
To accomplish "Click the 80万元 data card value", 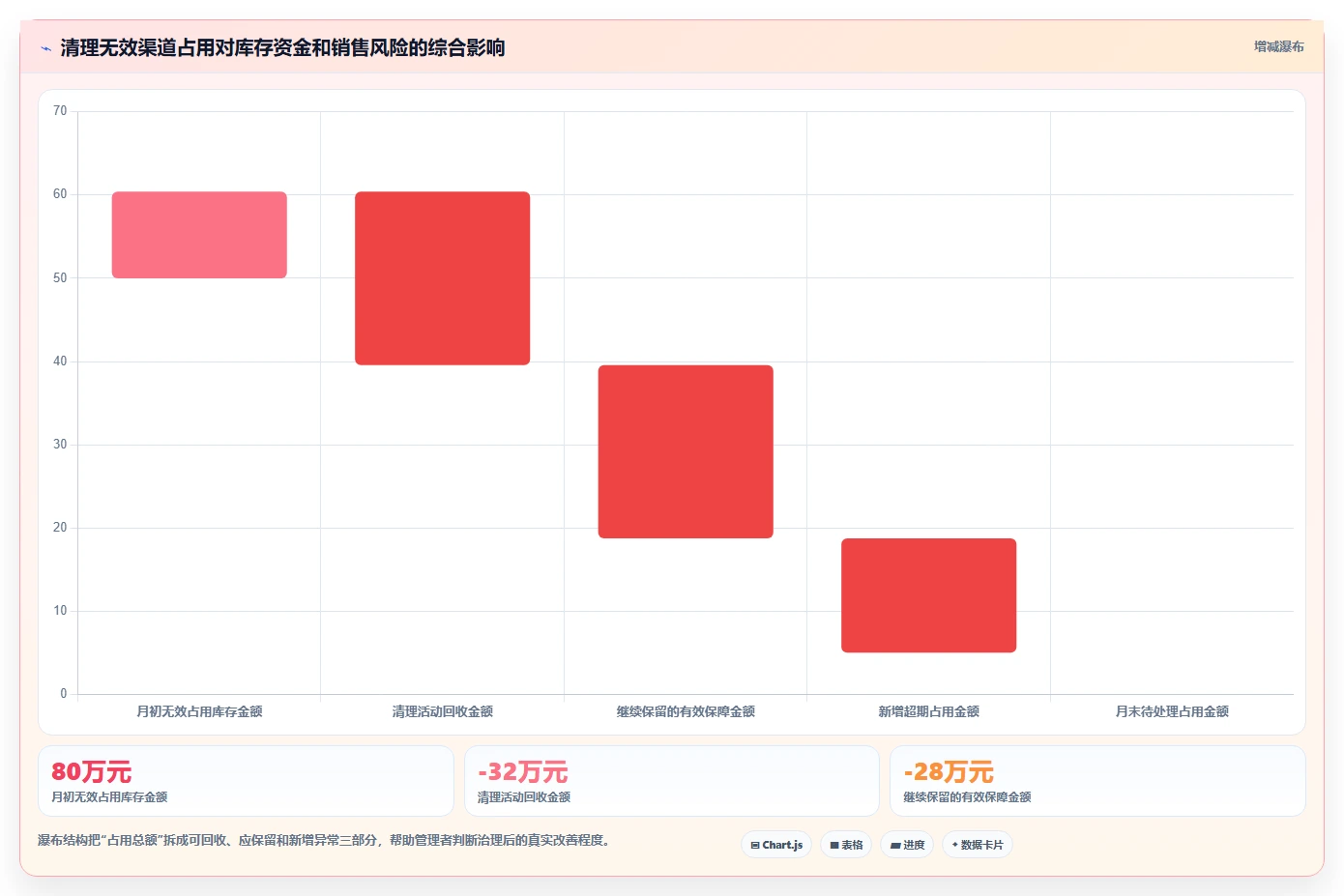I will [91, 772].
